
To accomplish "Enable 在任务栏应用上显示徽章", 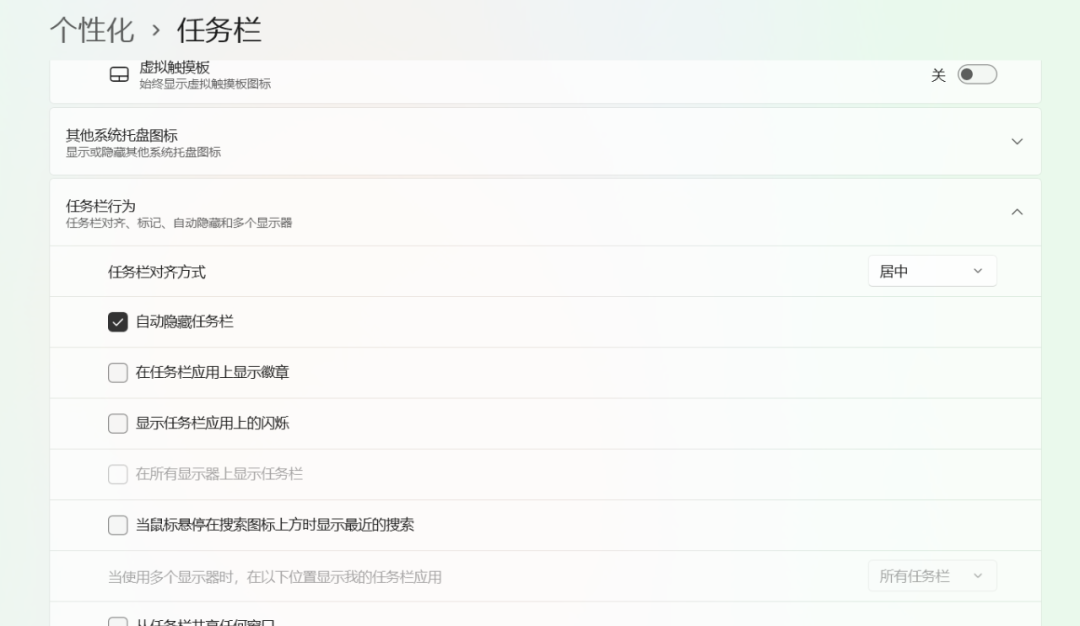I will pos(120,372).
